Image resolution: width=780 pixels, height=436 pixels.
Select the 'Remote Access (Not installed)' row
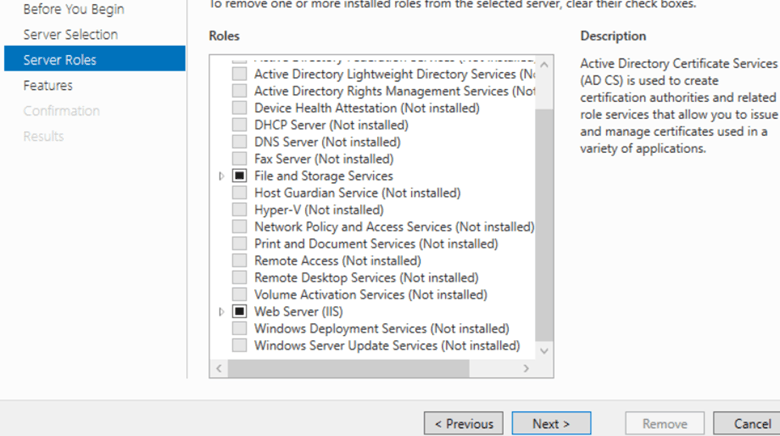[338, 260]
